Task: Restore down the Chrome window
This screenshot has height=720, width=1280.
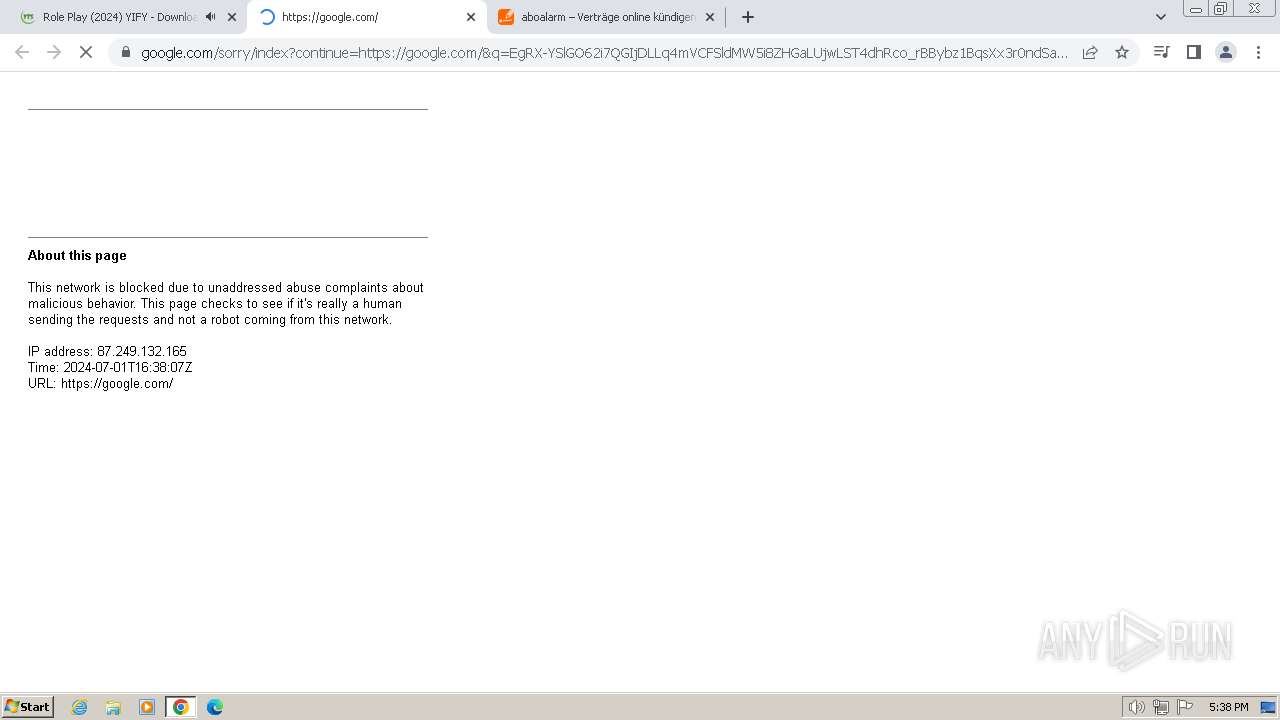Action: [1221, 9]
